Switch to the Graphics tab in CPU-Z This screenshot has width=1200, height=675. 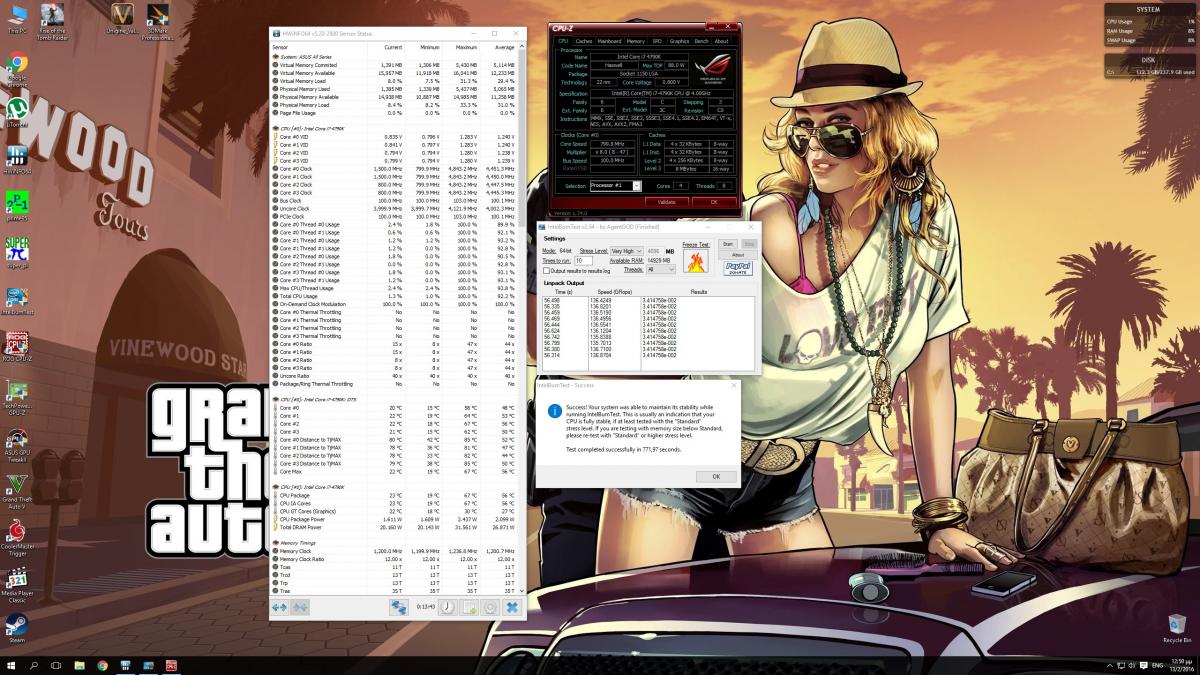680,41
